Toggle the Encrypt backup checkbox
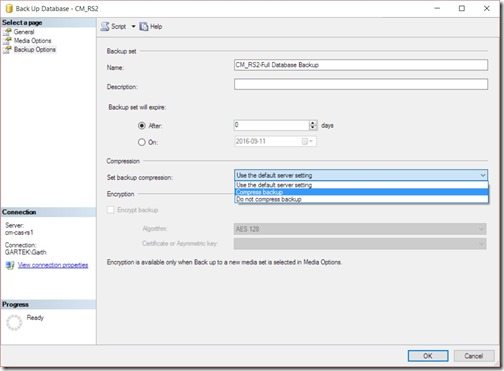 pos(110,210)
